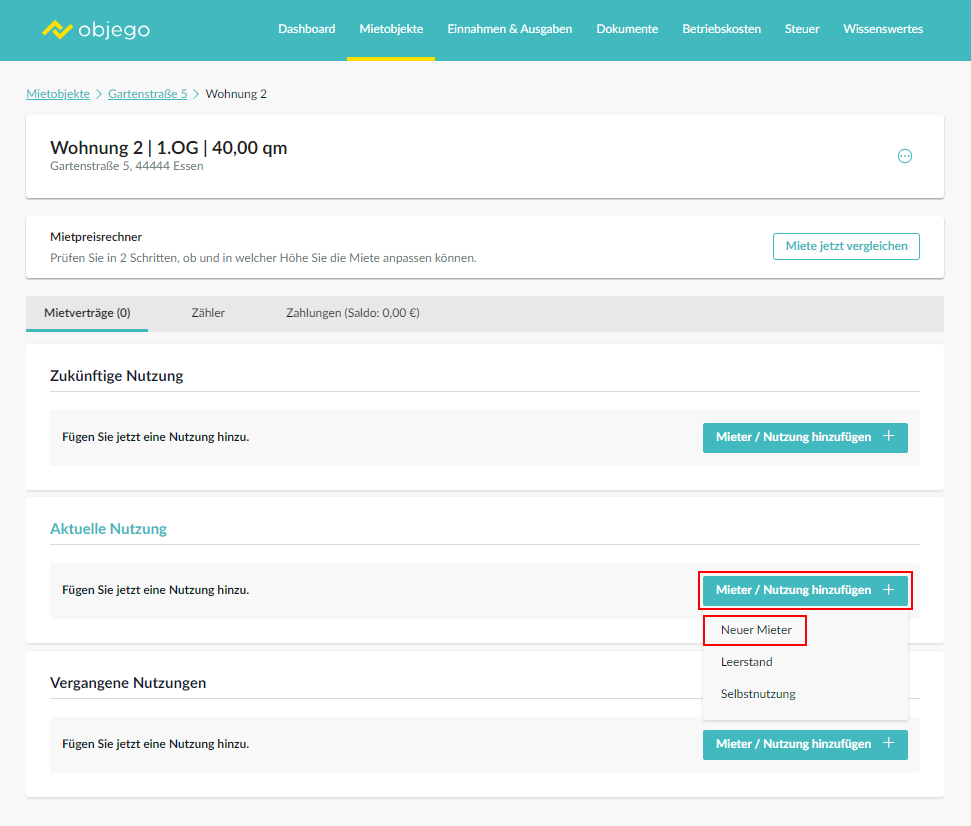Image resolution: width=971 pixels, height=826 pixels.
Task: Follow the Gartenstraße 5 breadcrumb link
Action: (x=147, y=93)
